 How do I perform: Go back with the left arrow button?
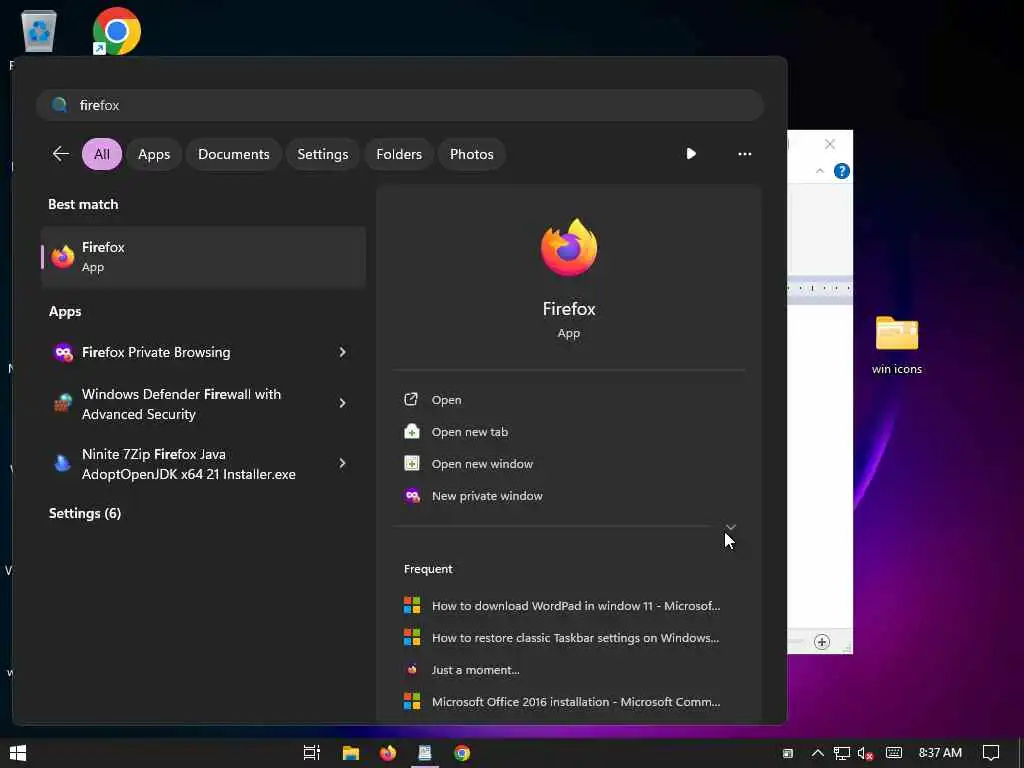(60, 154)
